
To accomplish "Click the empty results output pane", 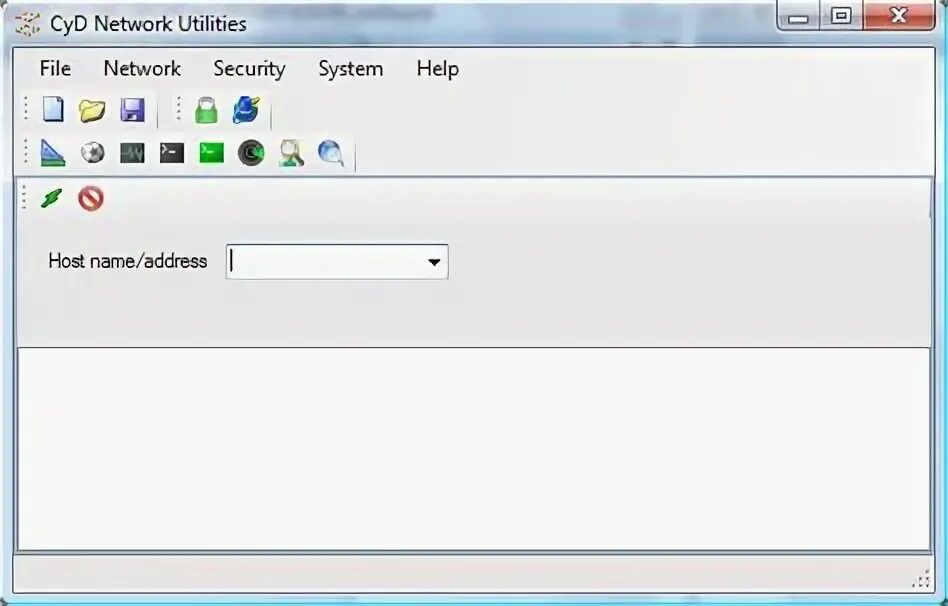I will coord(473,449).
